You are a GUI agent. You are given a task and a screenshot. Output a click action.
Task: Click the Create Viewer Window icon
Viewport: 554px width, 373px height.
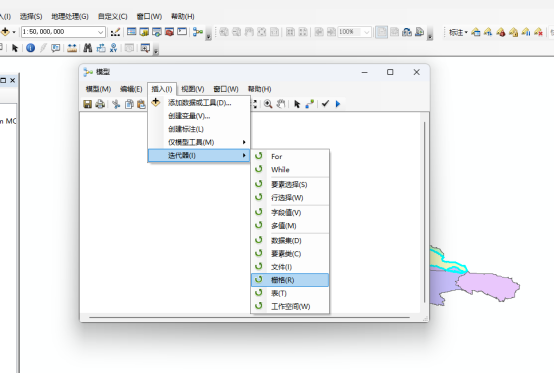[145, 48]
